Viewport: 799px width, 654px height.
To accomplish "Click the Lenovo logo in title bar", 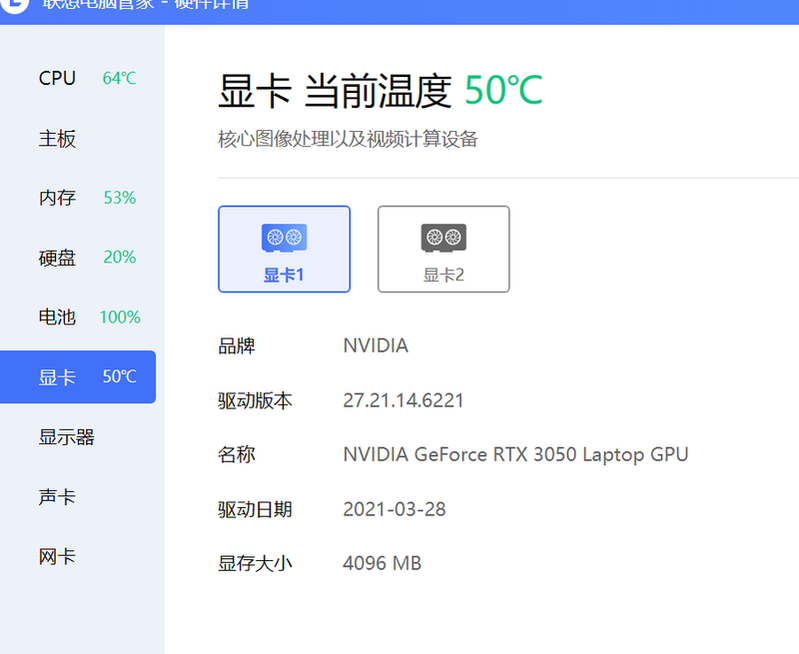I will coord(14,5).
